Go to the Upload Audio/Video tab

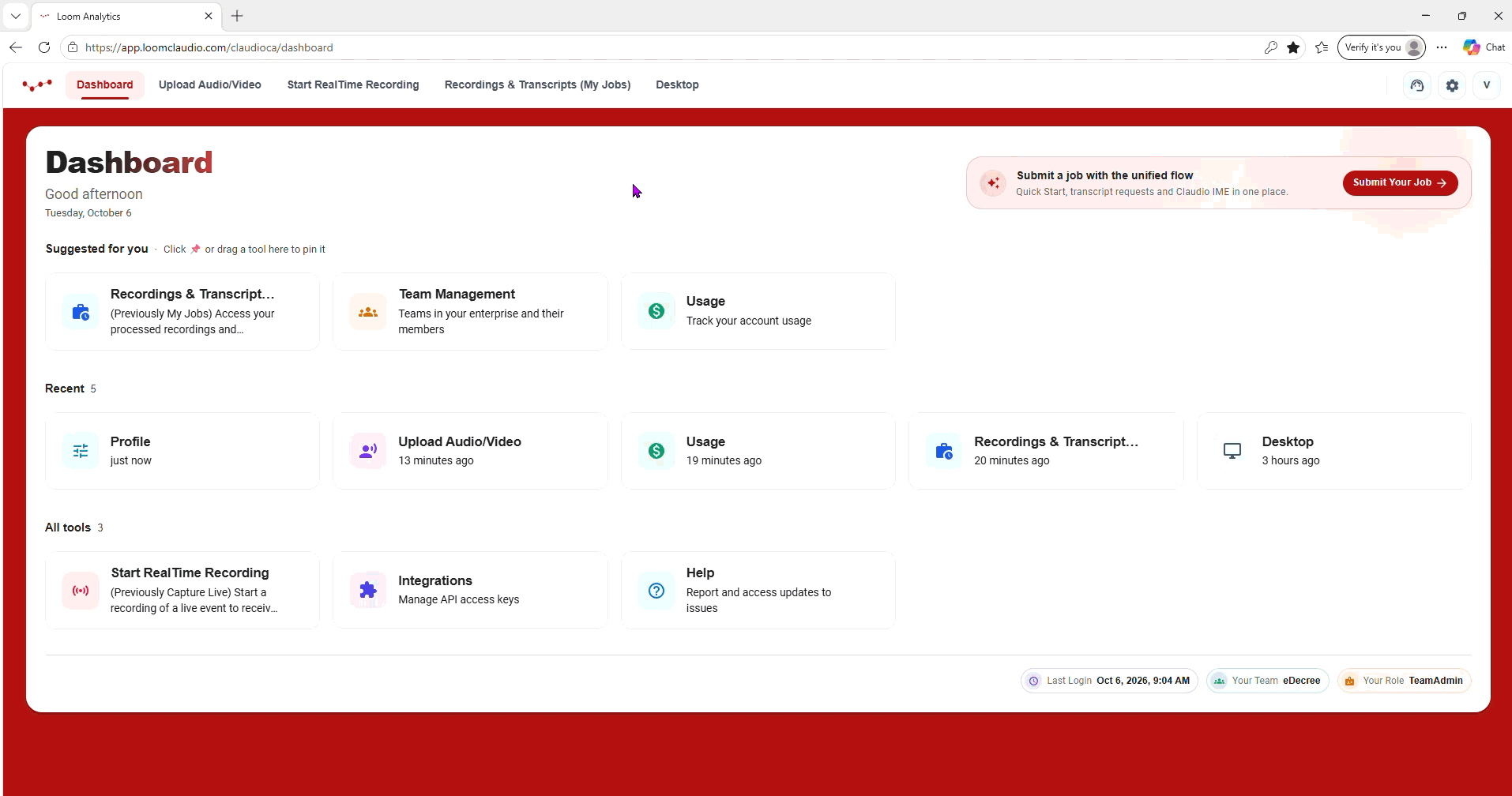point(210,84)
